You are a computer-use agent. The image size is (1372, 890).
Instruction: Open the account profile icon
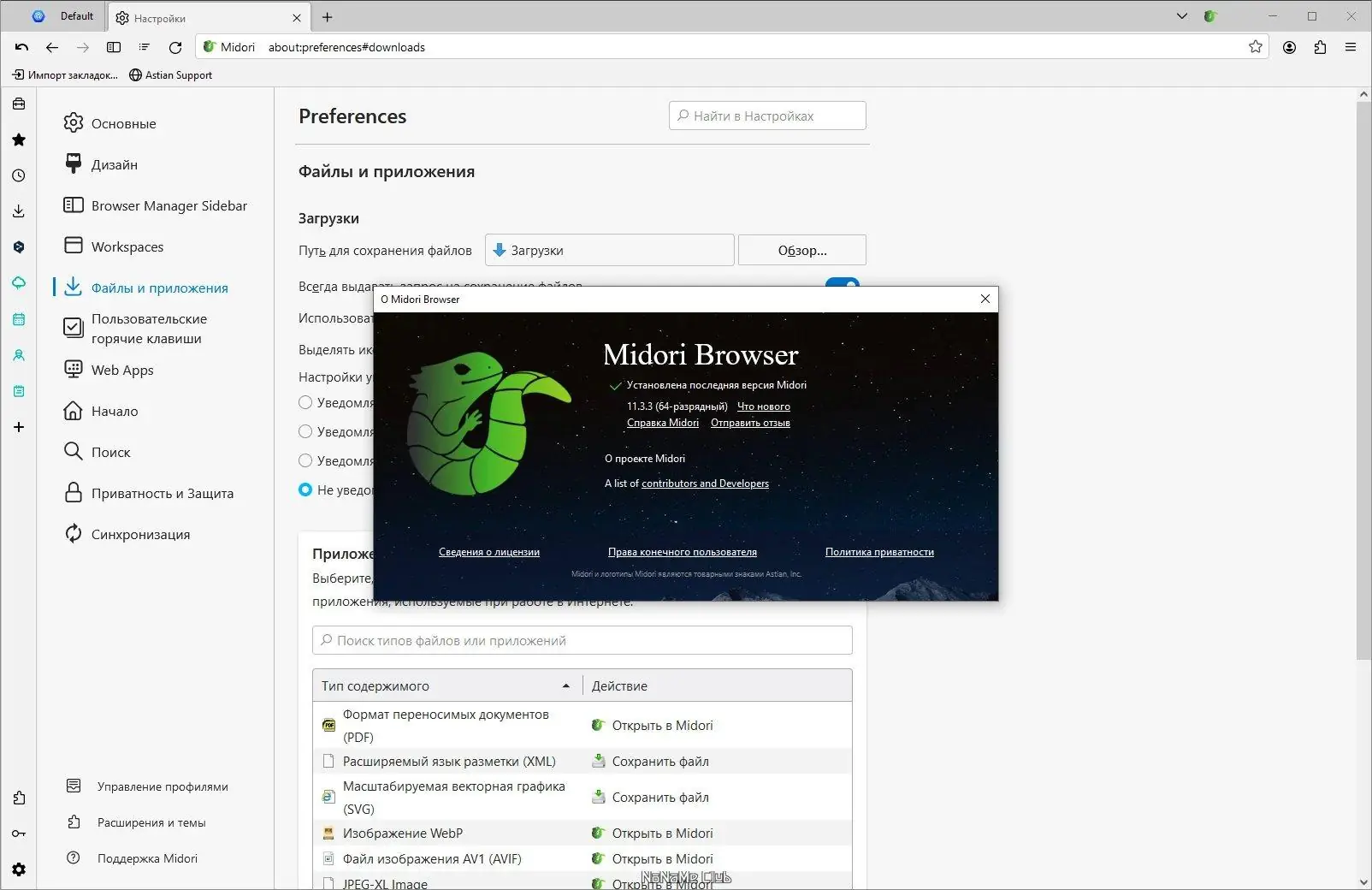click(x=1289, y=47)
